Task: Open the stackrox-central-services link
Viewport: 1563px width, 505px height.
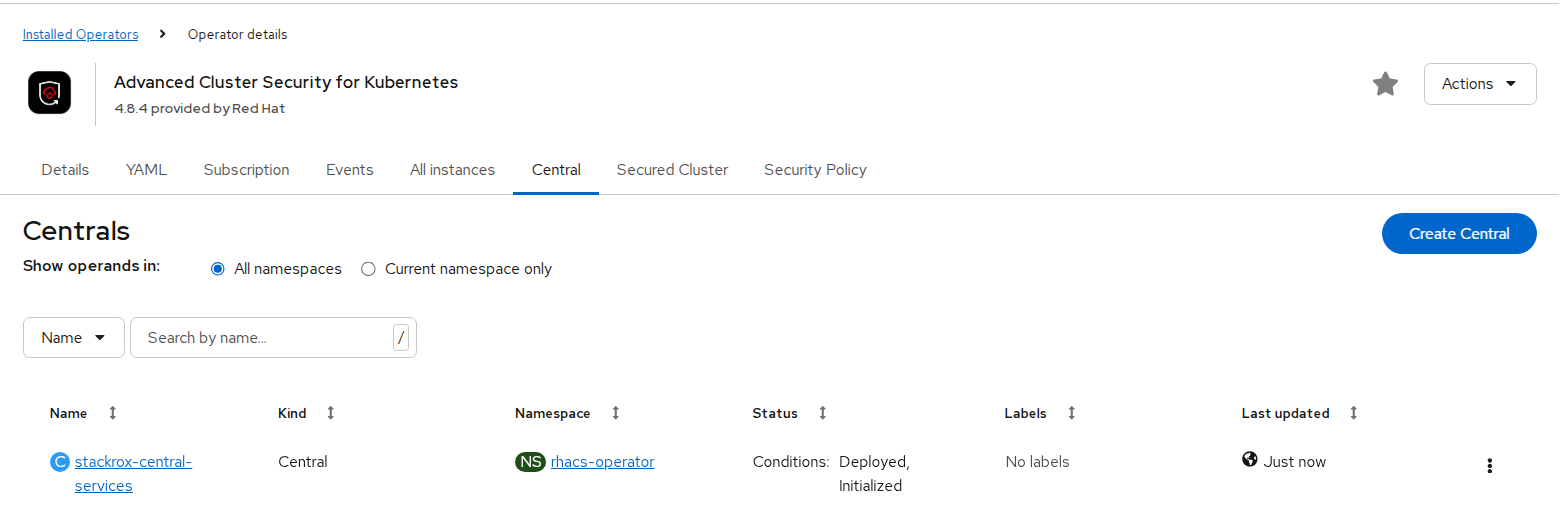Action: pos(133,462)
